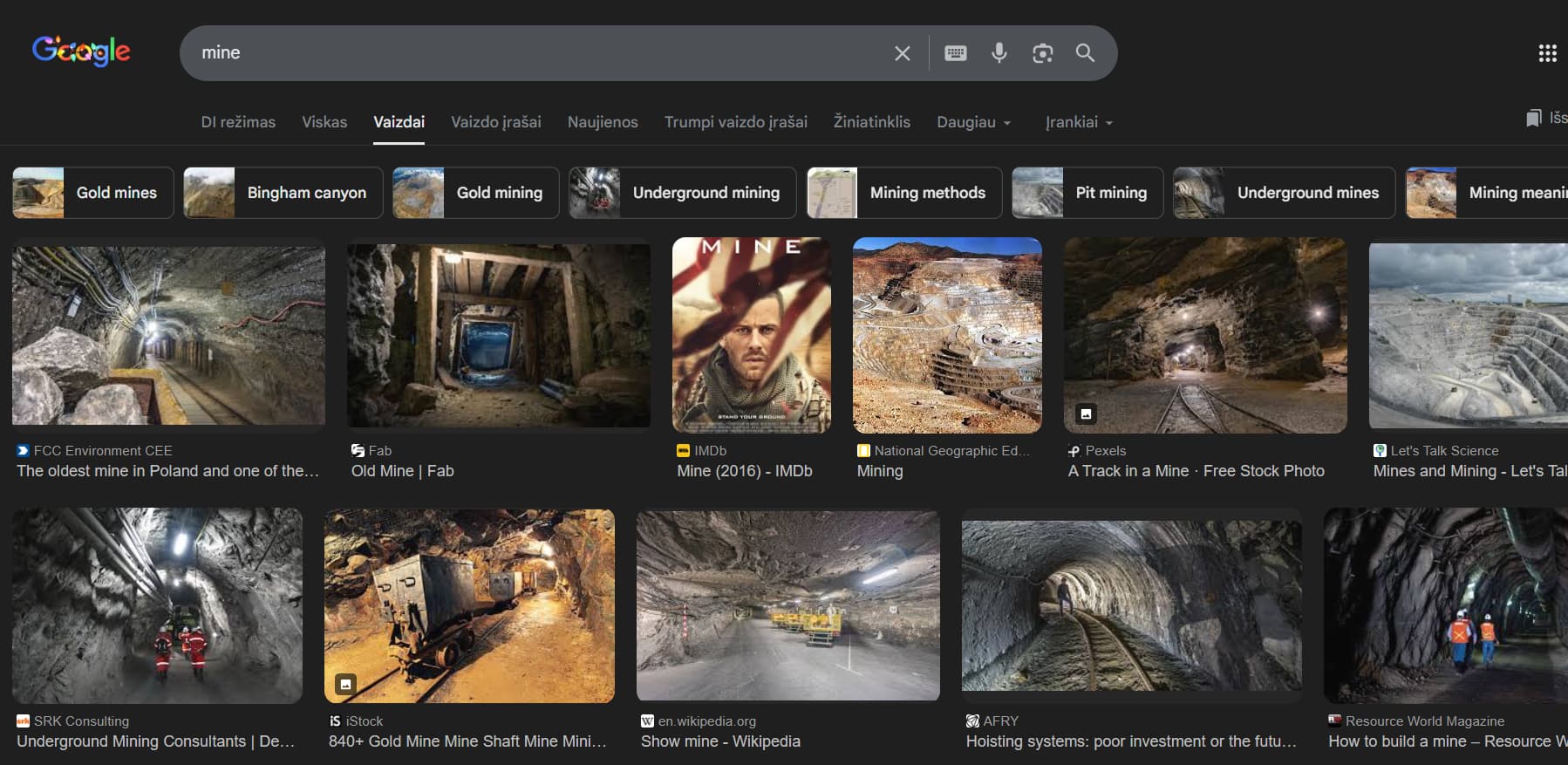
Task: Open the Naujienos tab
Action: [x=603, y=122]
